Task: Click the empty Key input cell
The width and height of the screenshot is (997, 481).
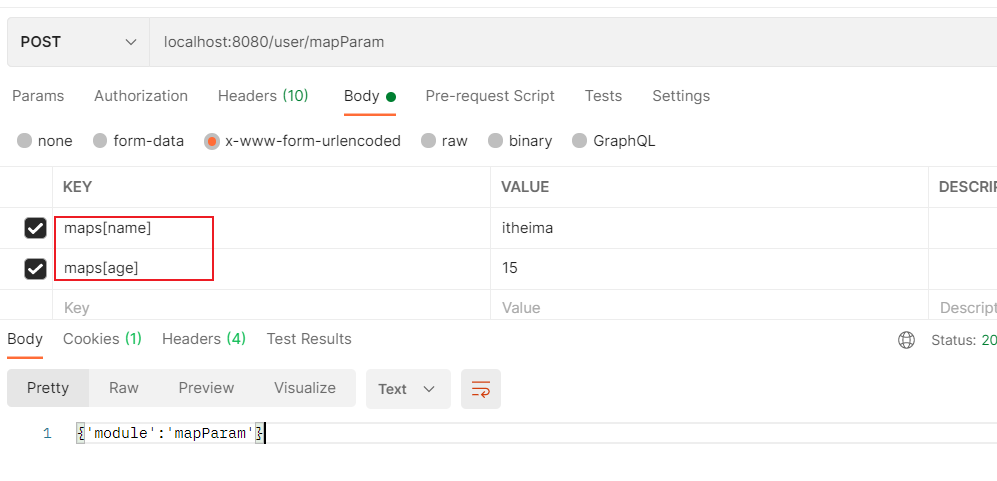Action: point(270,308)
